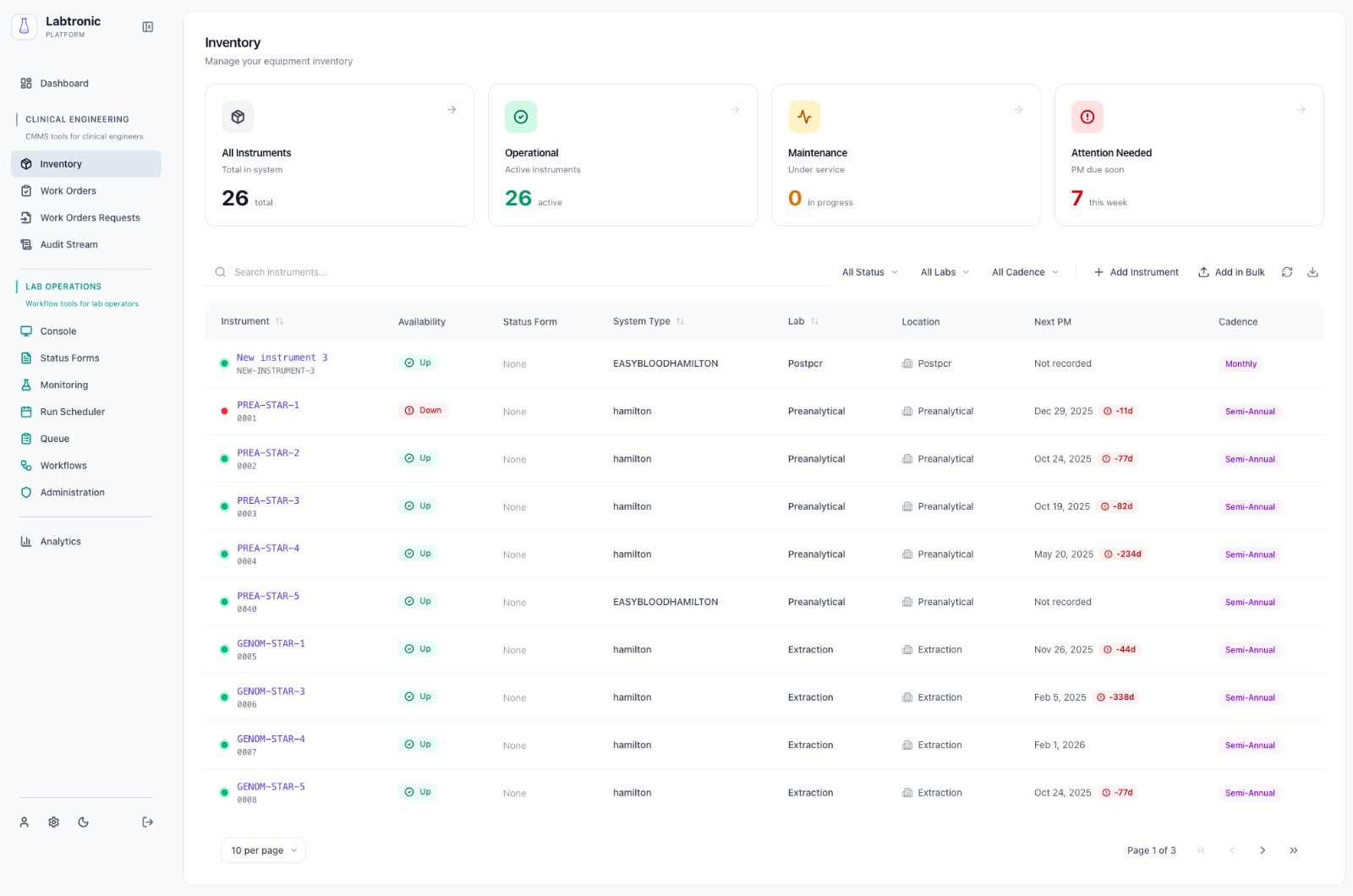The height and width of the screenshot is (896, 1353).
Task: Click the Attention Needed alert icon
Action: point(1087,117)
